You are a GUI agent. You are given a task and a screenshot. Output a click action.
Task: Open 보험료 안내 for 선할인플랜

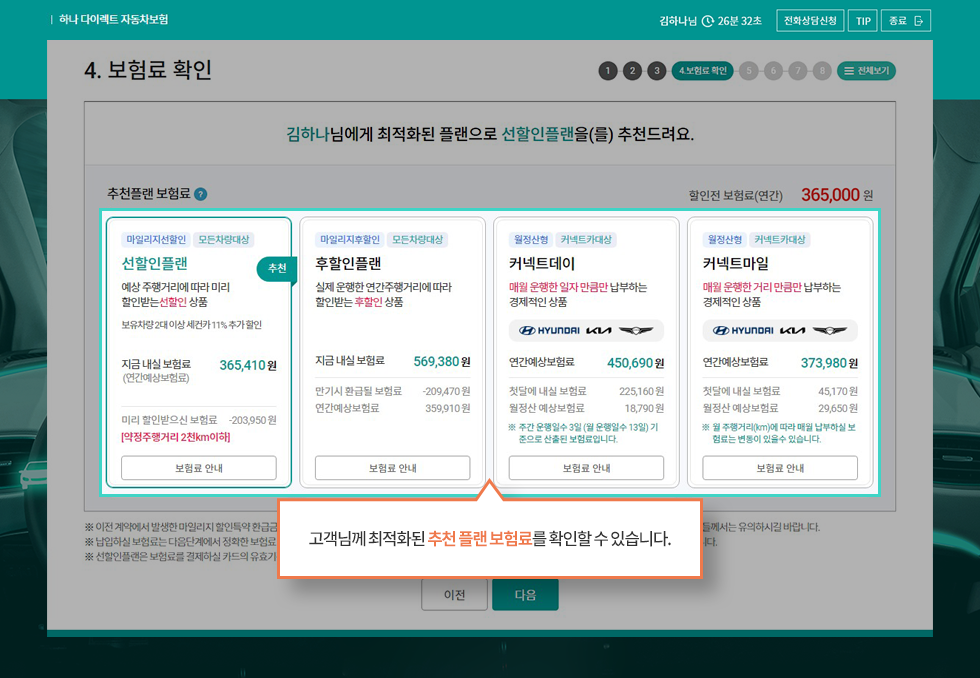tap(198, 467)
